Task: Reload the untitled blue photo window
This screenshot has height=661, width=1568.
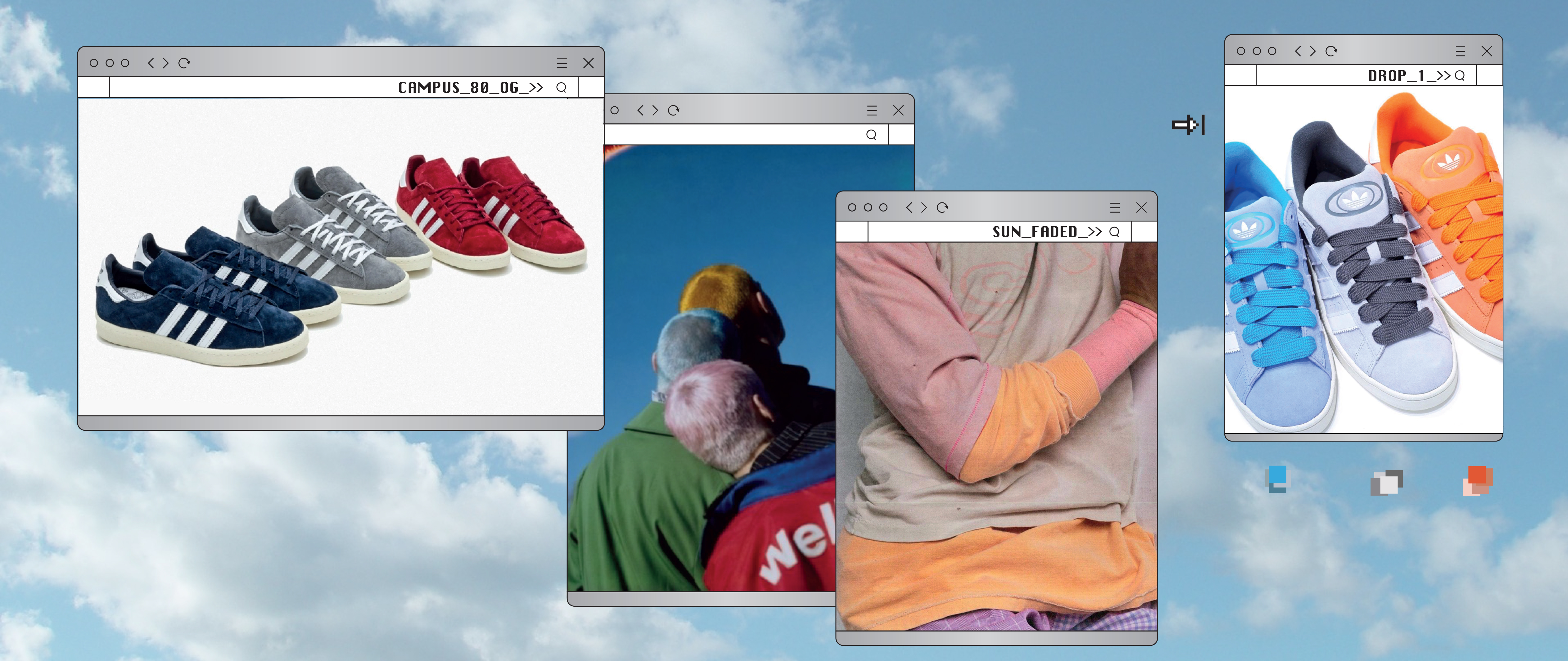Action: click(674, 111)
